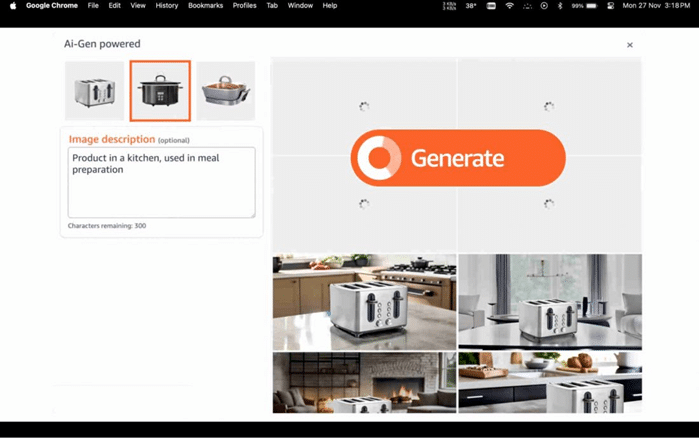Click the battery status icon
The height and width of the screenshot is (438, 699).
591,6
